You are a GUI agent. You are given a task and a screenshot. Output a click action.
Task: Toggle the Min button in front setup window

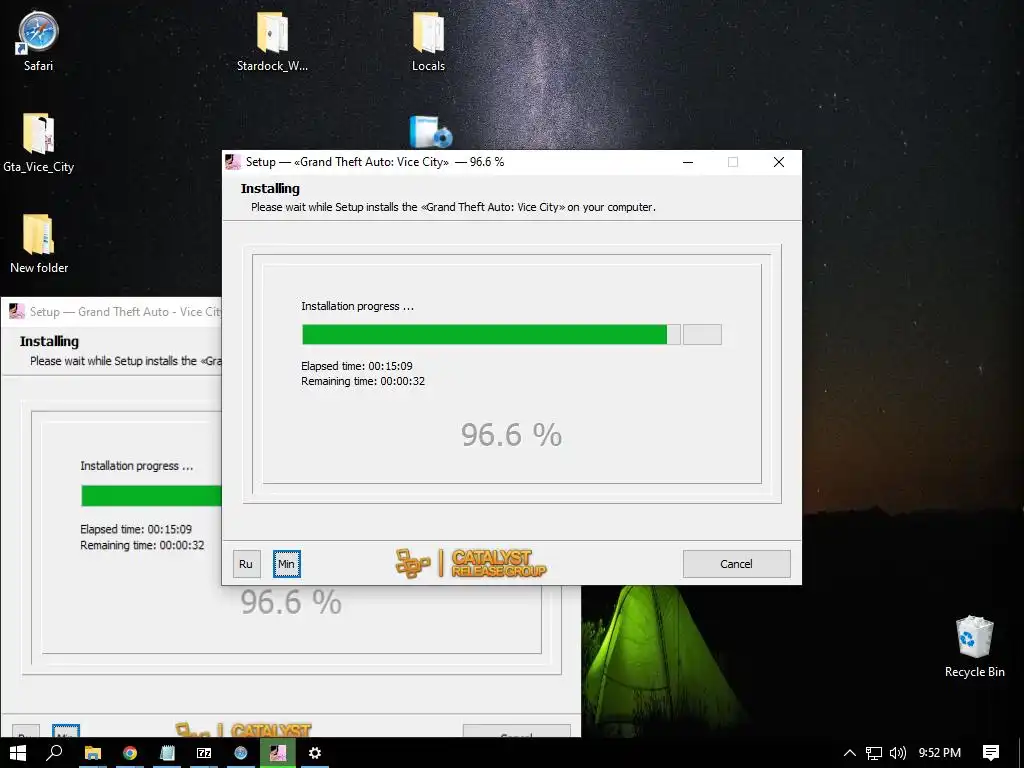pyautogui.click(x=287, y=564)
